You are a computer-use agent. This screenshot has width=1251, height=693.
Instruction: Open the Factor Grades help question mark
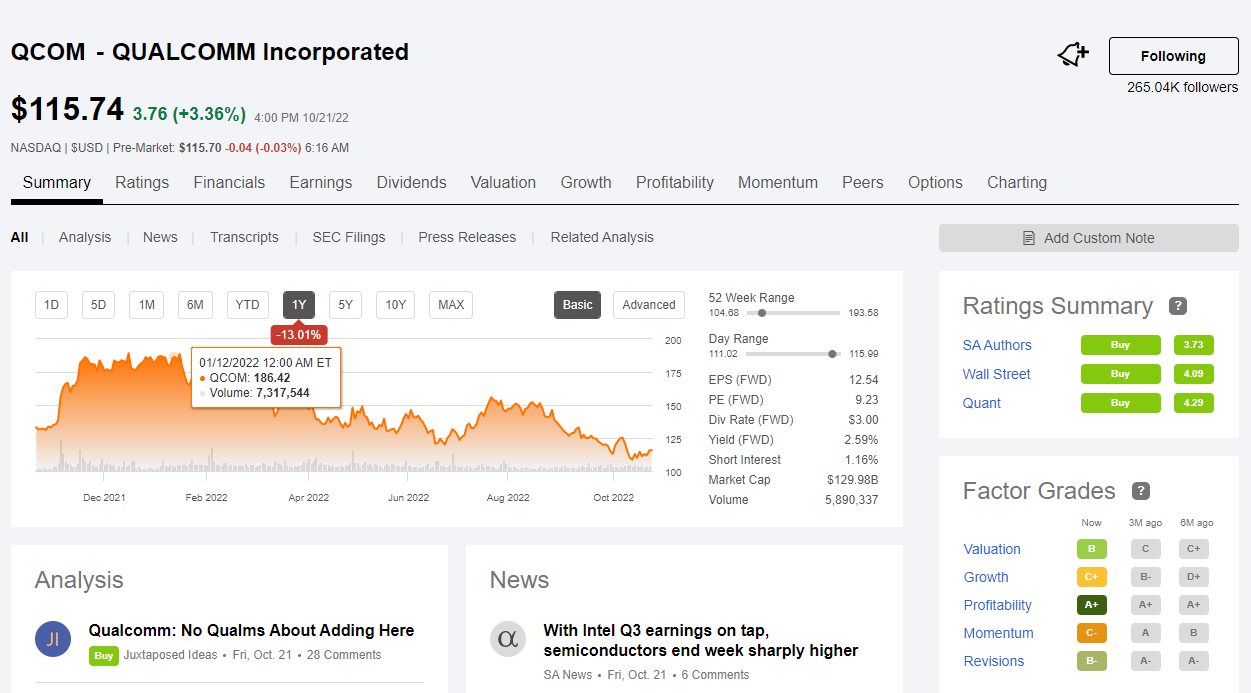1140,491
